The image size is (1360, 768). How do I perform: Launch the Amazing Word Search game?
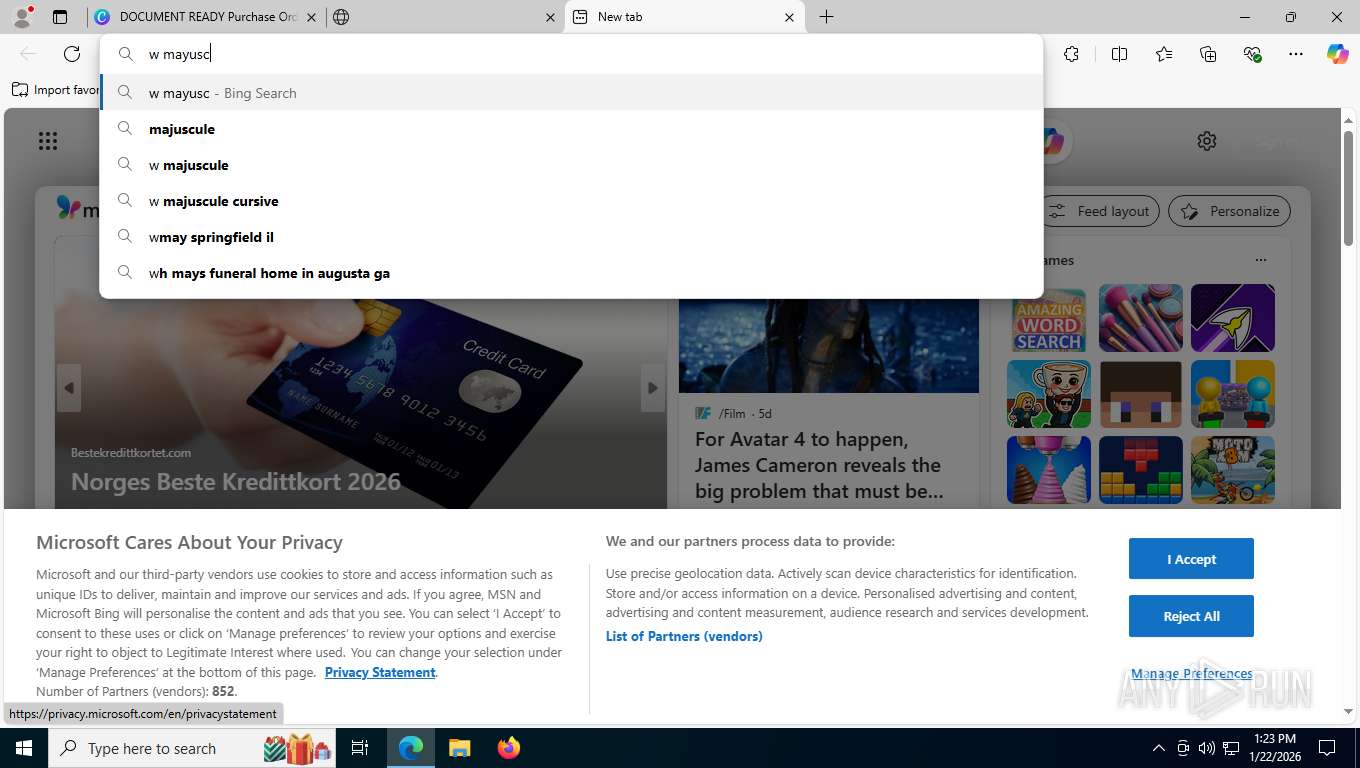pos(1048,318)
